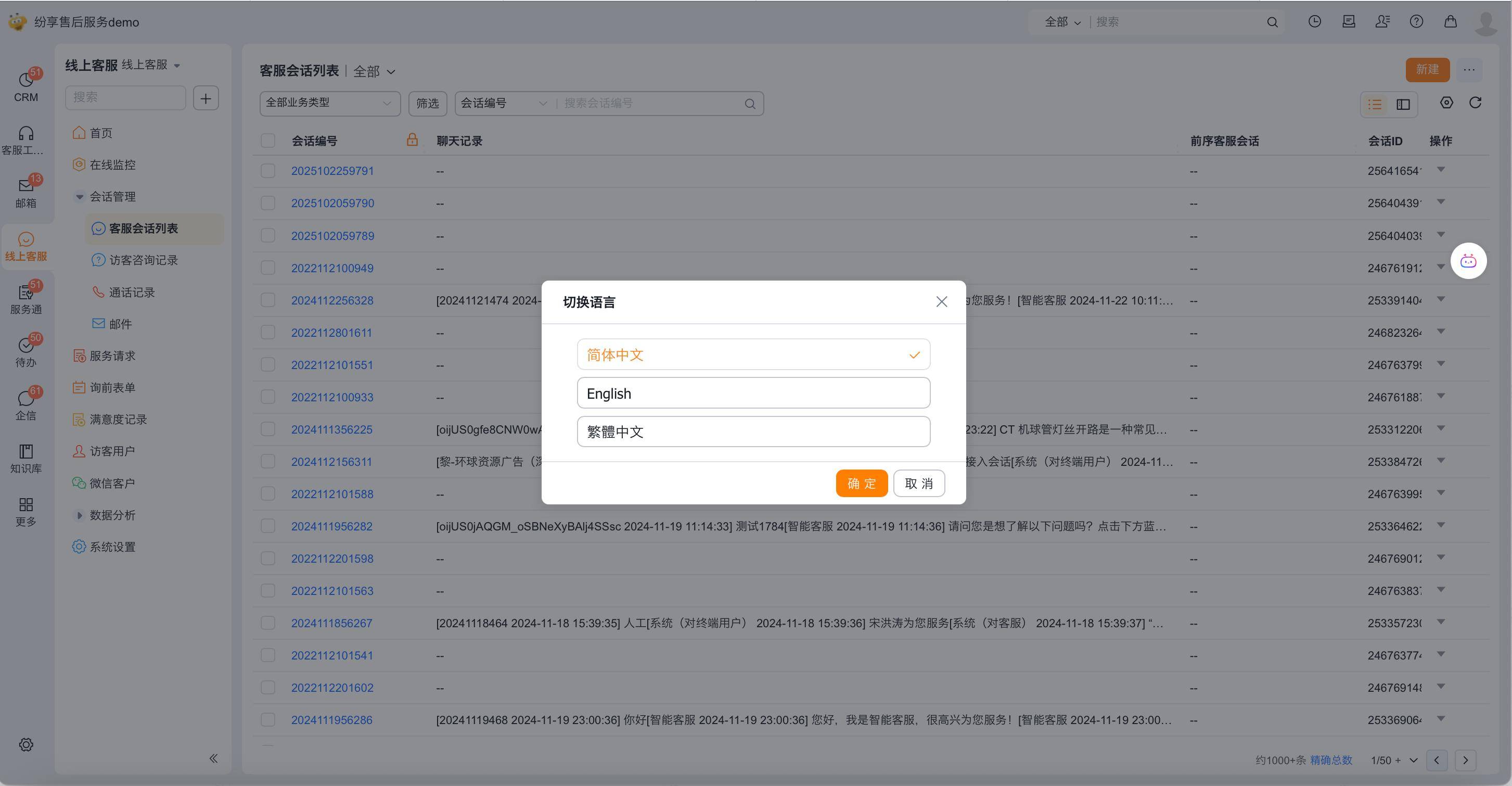Viewport: 1512px width, 786px height.
Task: Tick checkbox for session 2024112256328
Action: 267,300
